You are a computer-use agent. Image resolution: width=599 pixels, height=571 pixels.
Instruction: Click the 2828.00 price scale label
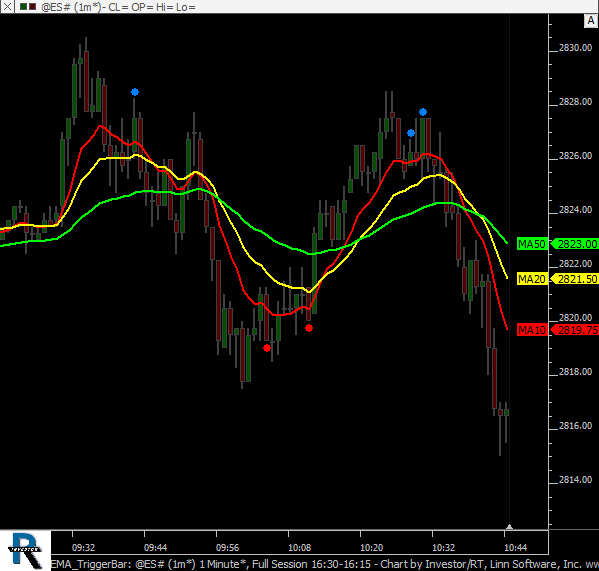(575, 102)
